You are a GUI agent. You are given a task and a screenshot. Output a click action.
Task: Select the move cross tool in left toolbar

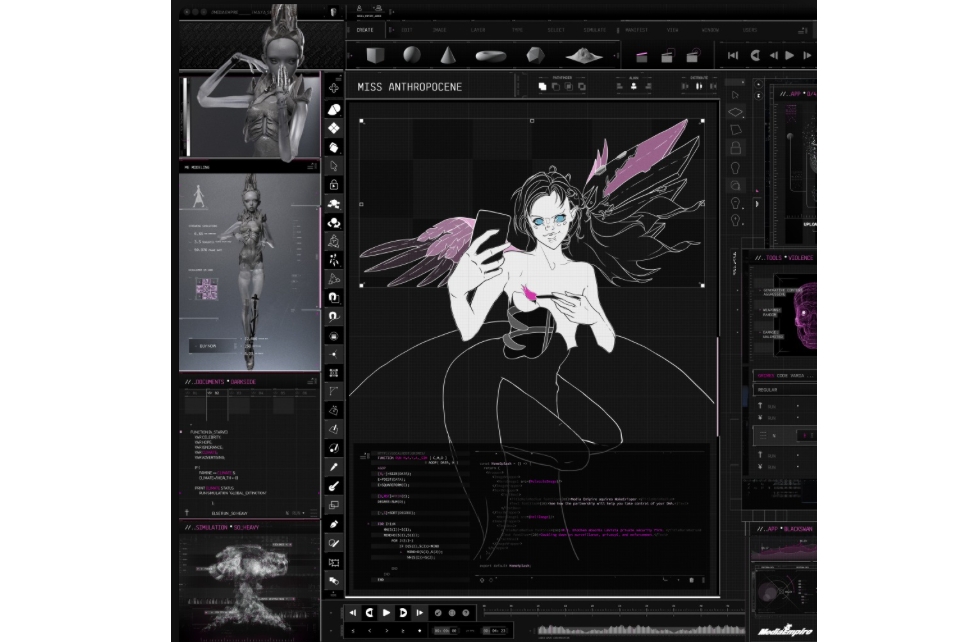[334, 88]
